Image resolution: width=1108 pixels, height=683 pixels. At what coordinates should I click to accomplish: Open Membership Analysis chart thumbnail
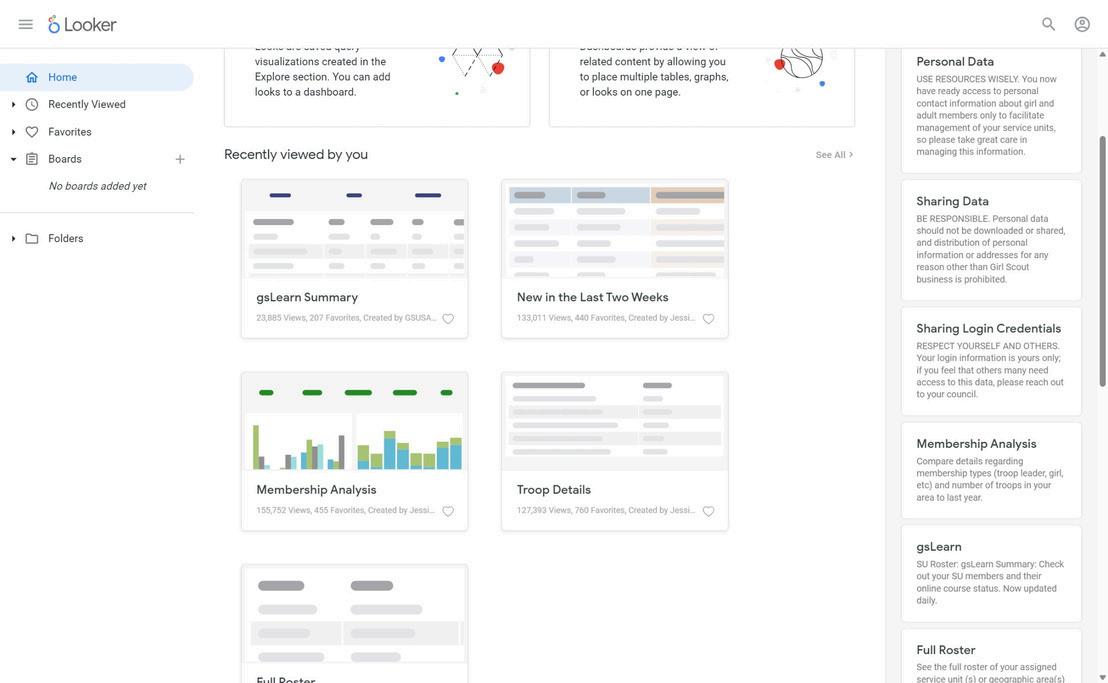(x=354, y=421)
